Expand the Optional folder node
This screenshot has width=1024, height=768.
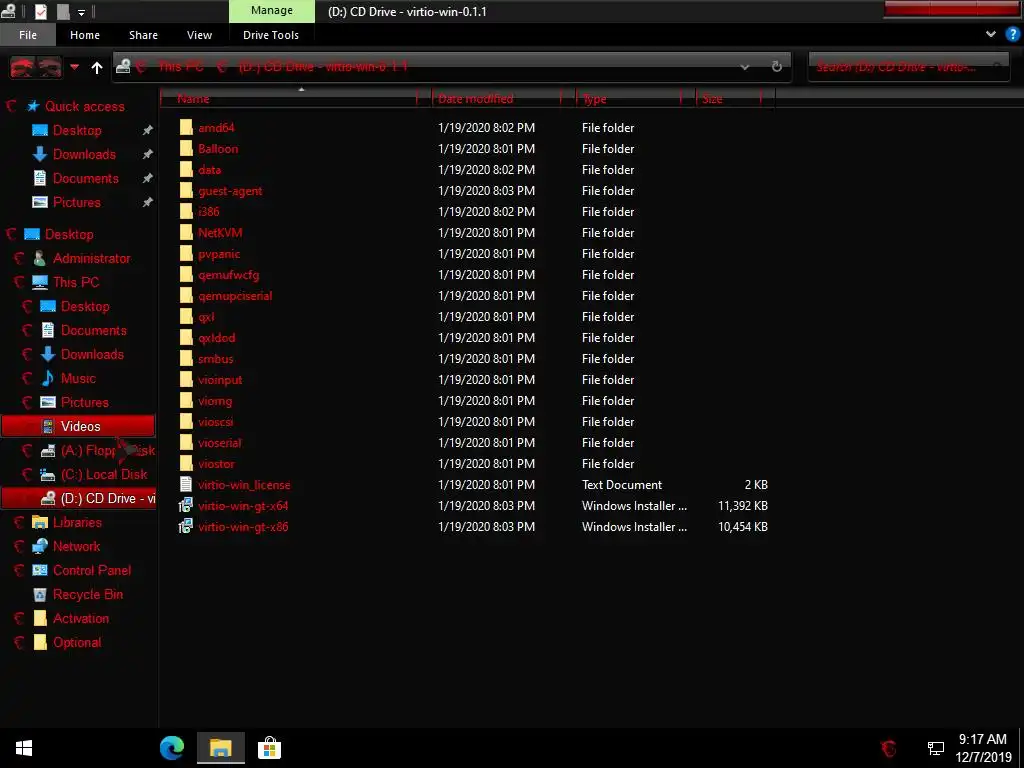[x=19, y=643]
